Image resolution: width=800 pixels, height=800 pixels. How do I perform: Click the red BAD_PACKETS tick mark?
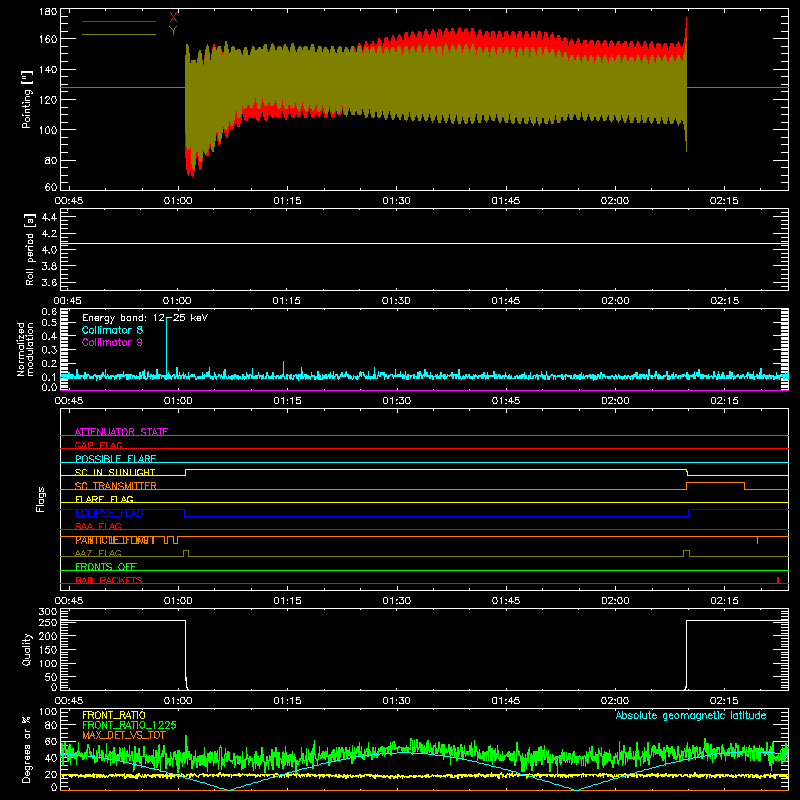[778, 580]
